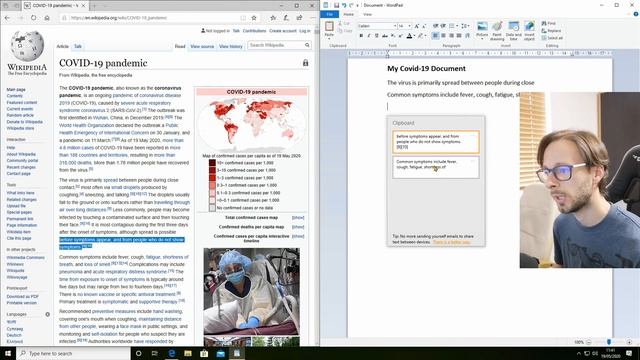The width and height of the screenshot is (640, 360).
Task: Open Windows Start menu
Action: (x=8, y=353)
